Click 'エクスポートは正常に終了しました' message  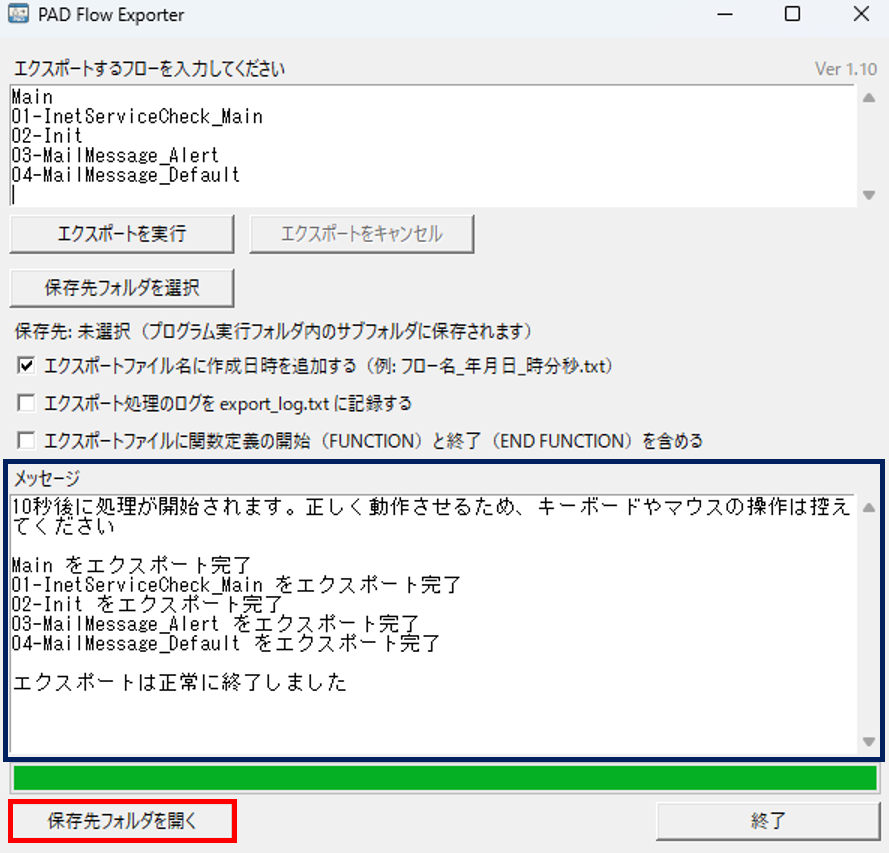[x=180, y=682]
